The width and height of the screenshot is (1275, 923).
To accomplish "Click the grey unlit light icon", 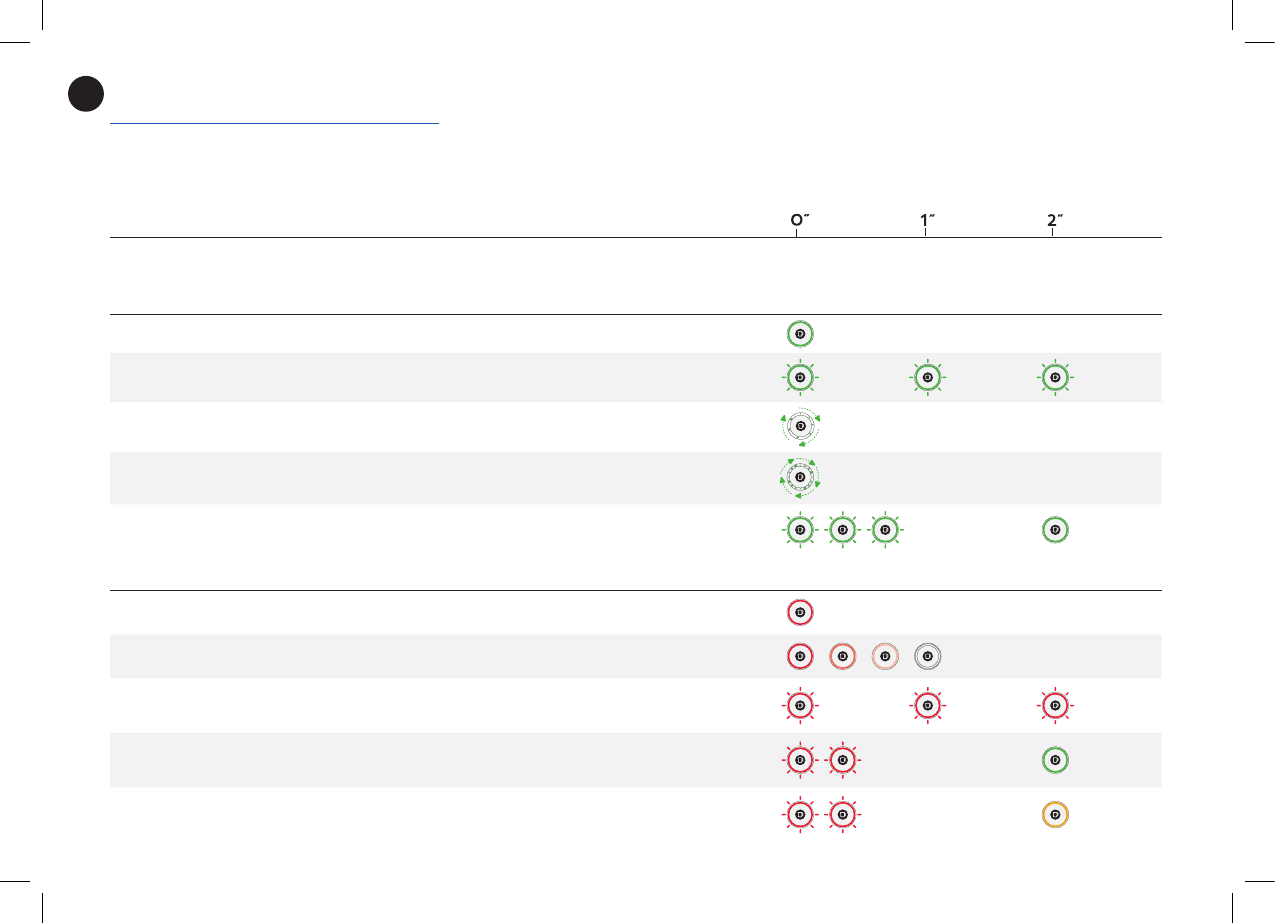I will [x=928, y=656].
